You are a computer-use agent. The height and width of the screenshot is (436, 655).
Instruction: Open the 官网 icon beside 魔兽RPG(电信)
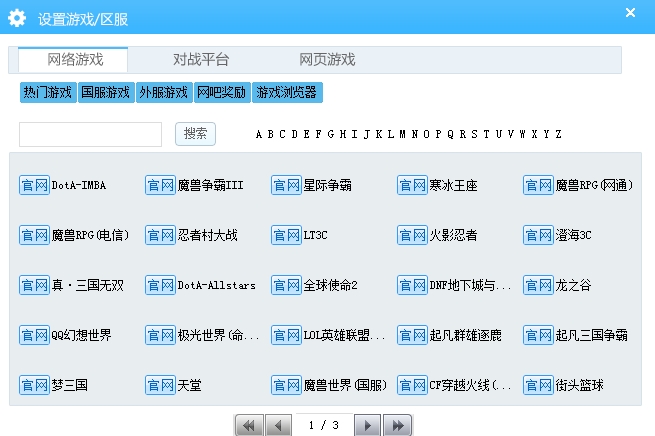click(x=34, y=235)
